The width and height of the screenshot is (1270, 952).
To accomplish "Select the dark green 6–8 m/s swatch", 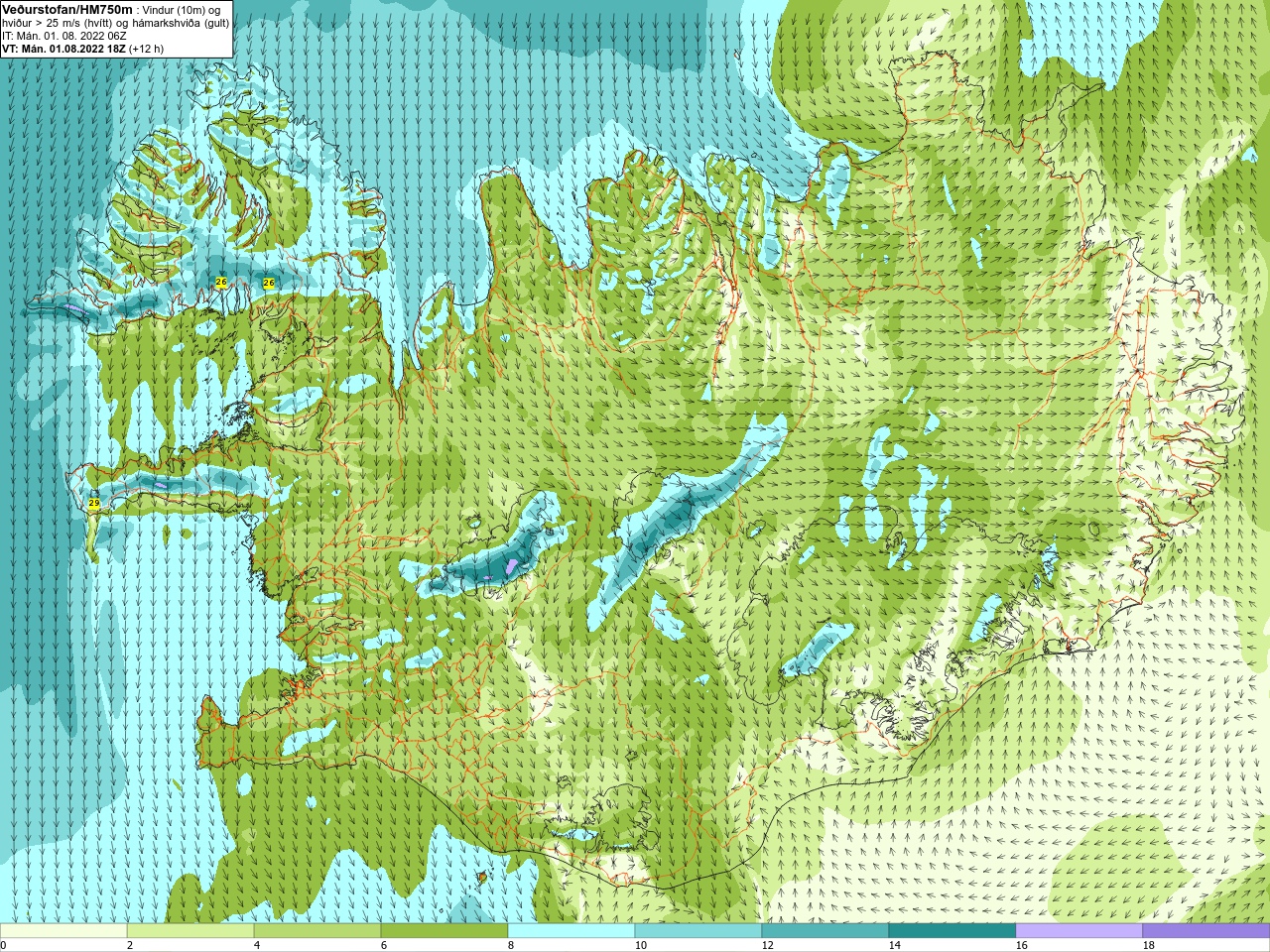I will [x=444, y=931].
